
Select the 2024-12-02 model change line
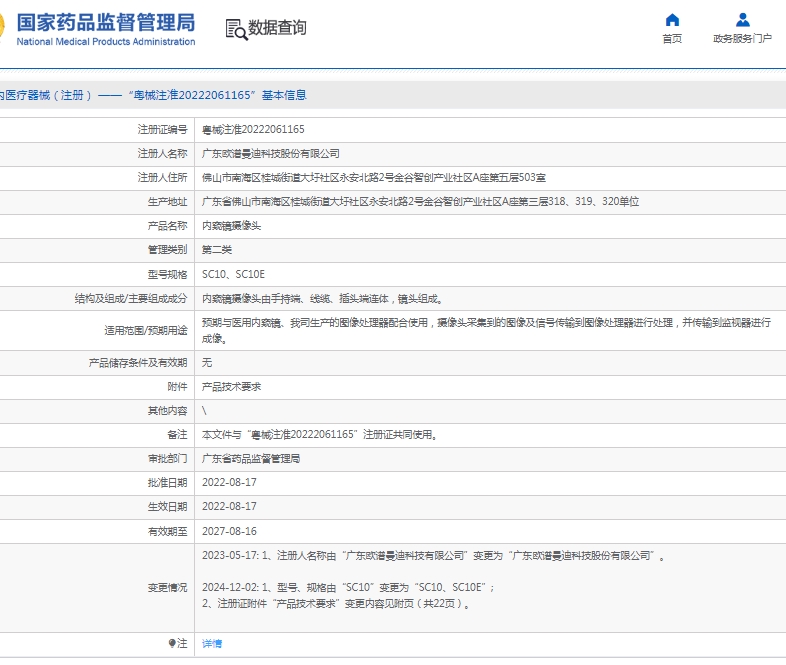[349, 587]
